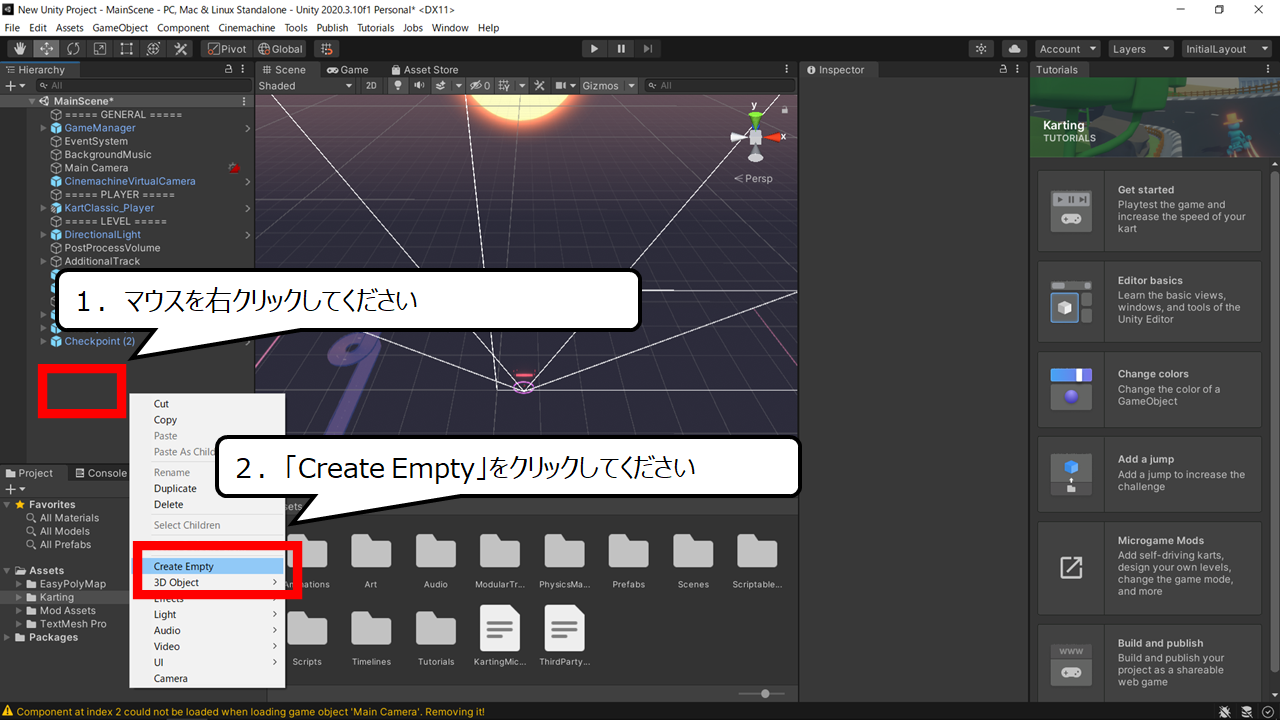Screen dimensions: 1280x720
Task: Click the KartingMic... file asset
Action: click(500, 636)
